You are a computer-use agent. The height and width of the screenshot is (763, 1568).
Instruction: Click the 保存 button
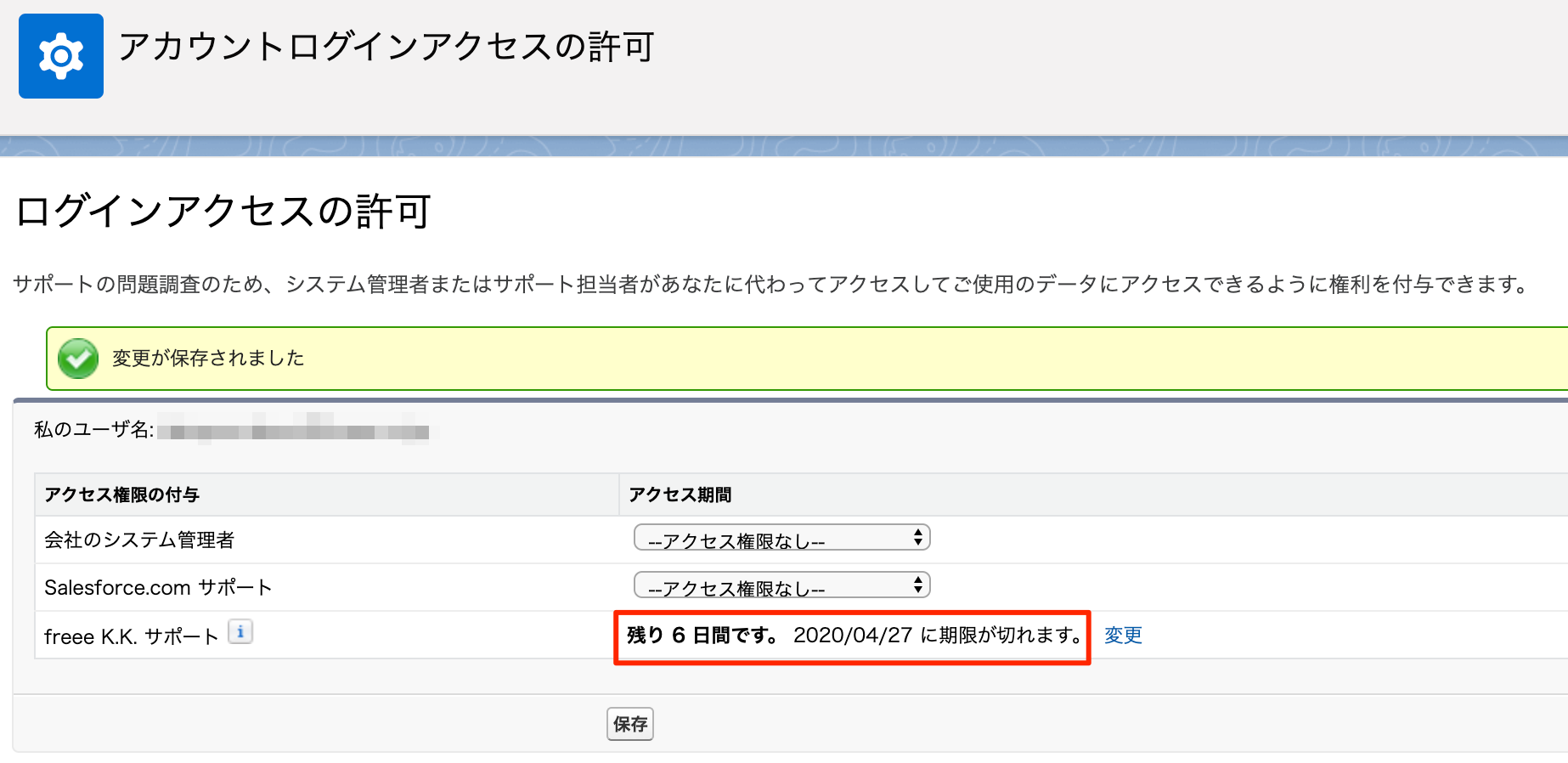coord(630,724)
